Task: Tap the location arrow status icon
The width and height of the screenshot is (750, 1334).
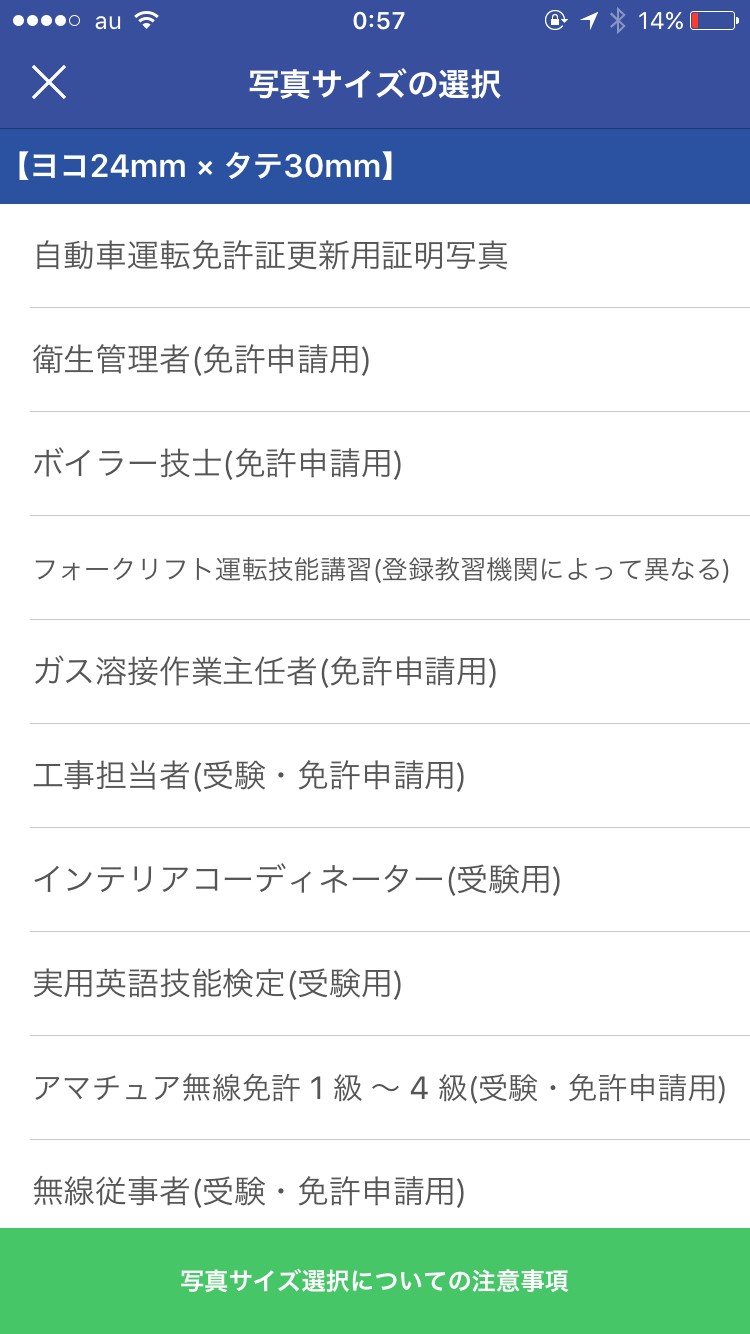Action: pyautogui.click(x=589, y=20)
